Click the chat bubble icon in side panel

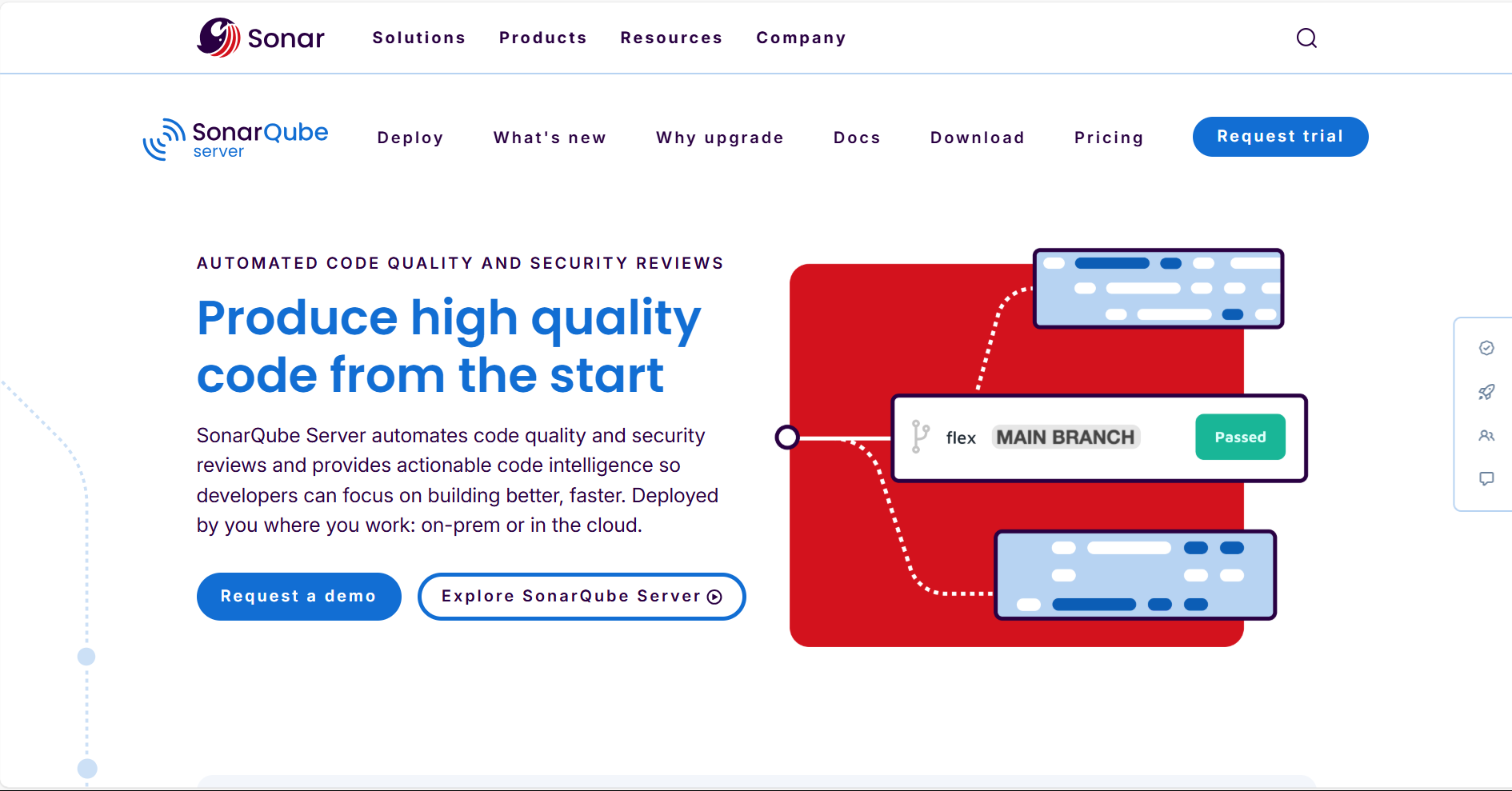1486,479
